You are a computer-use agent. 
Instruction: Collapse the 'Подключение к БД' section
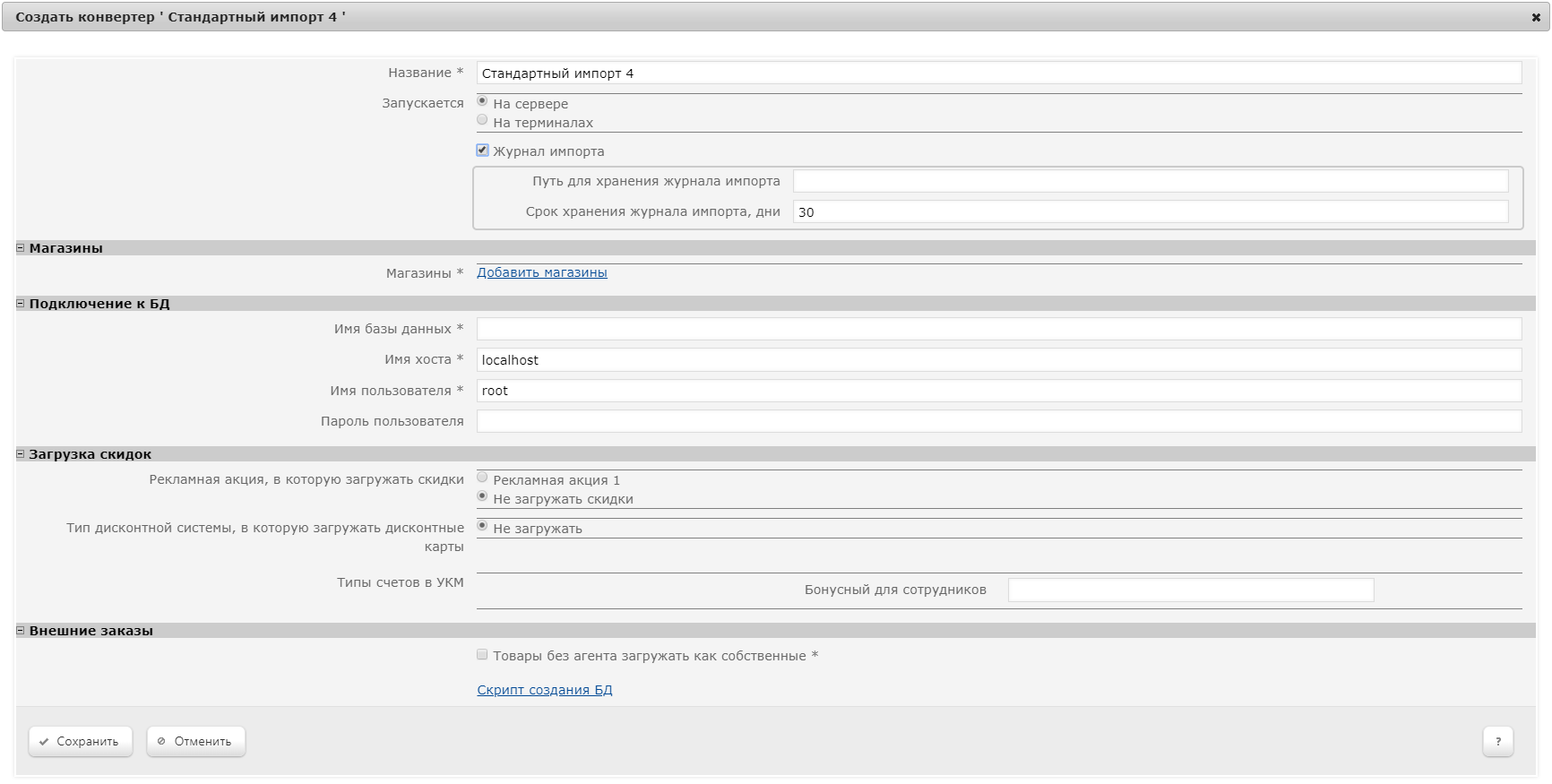click(21, 304)
